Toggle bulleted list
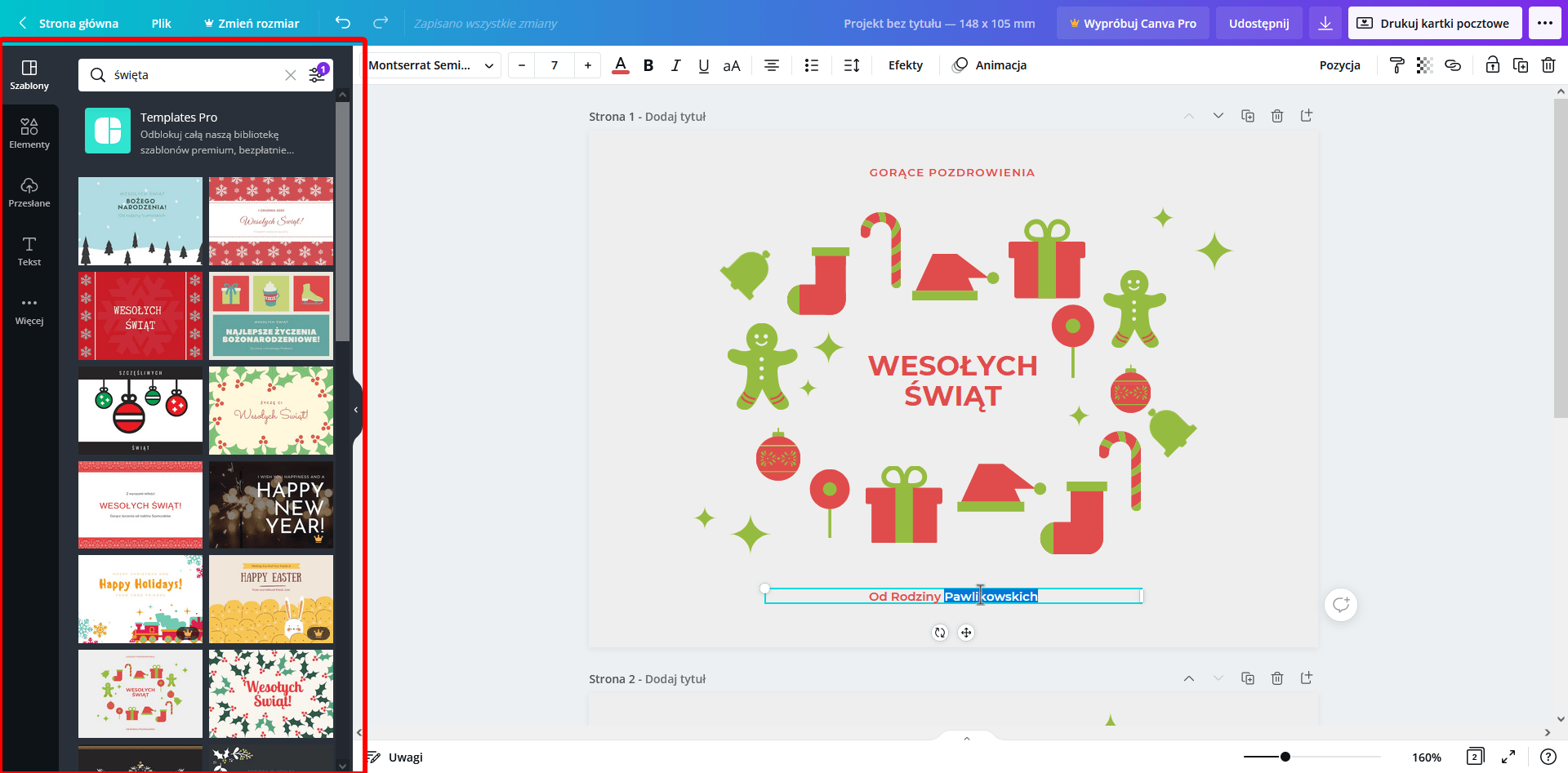Screen dimensions: 1568x773 pyautogui.click(x=812, y=65)
